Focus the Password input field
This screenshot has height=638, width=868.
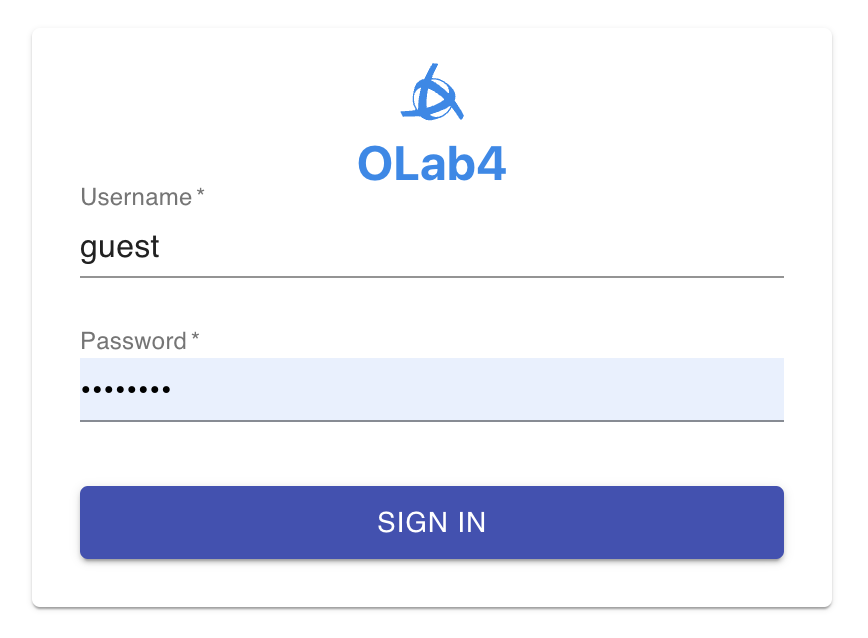[432, 389]
